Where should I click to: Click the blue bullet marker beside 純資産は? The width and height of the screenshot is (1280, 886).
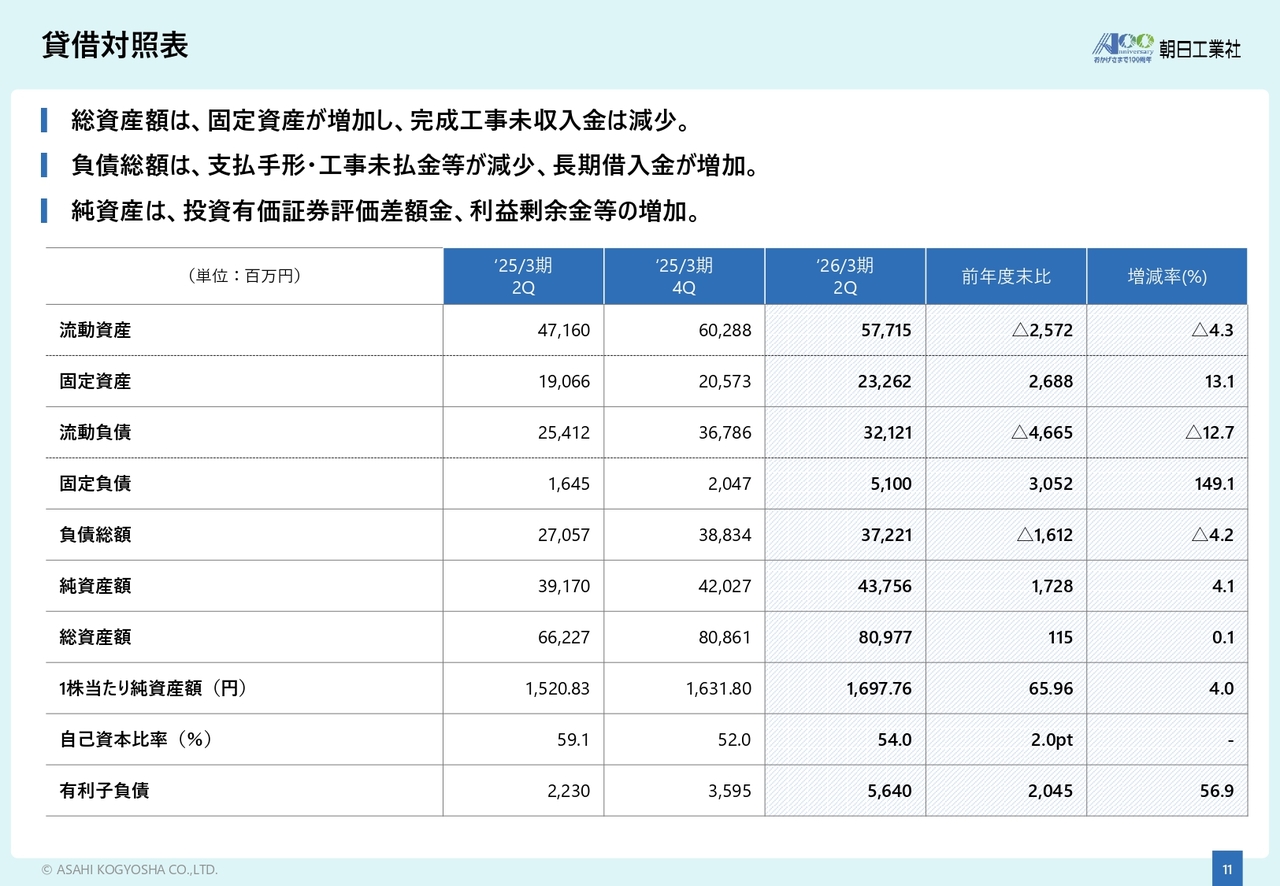click(x=44, y=211)
